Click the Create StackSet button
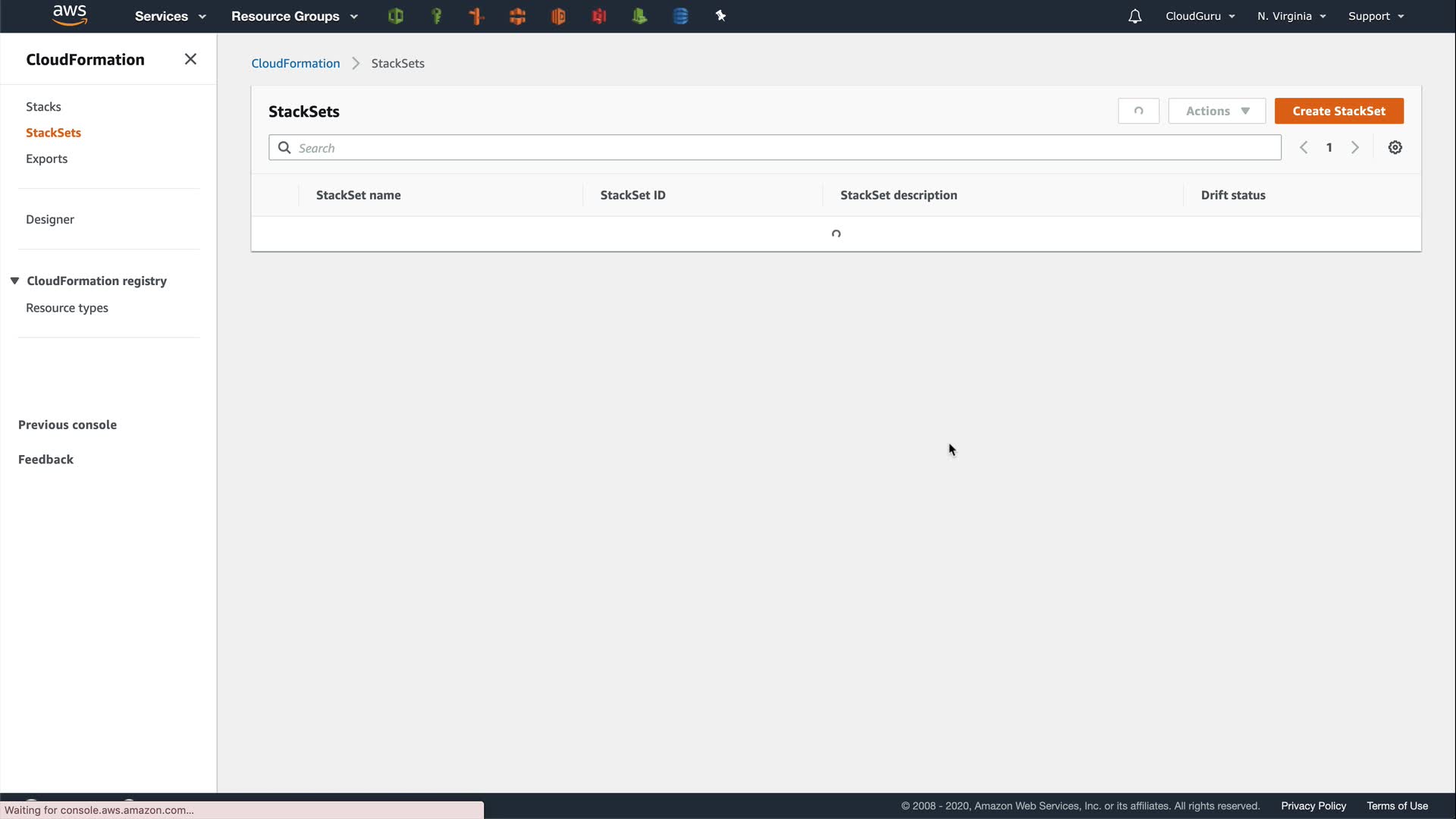Viewport: 1456px width, 819px height. pyautogui.click(x=1338, y=111)
